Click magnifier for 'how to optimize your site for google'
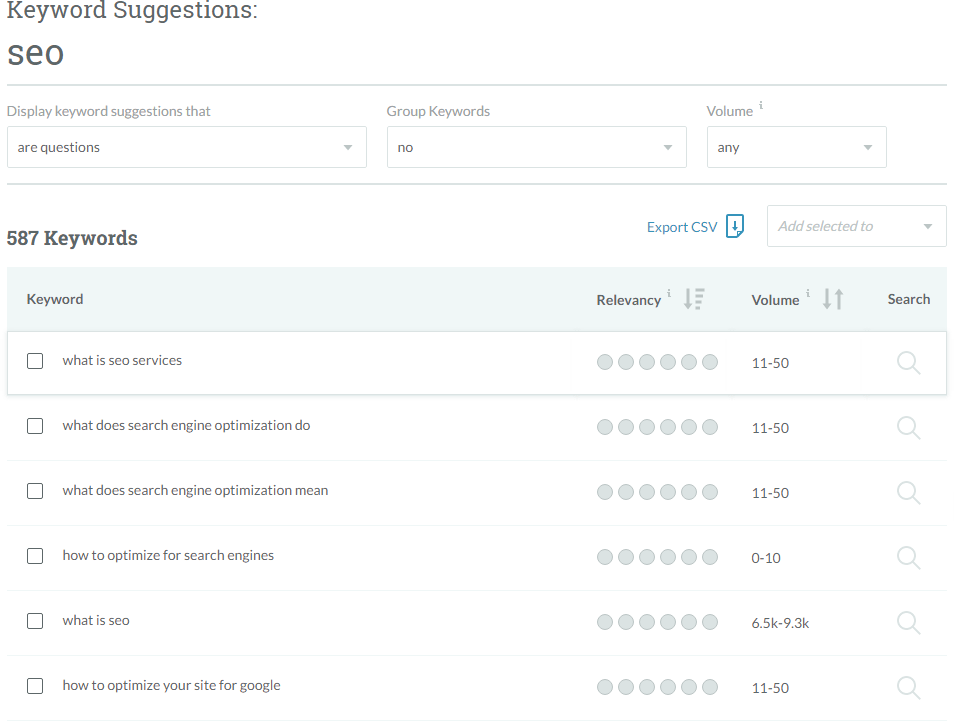This screenshot has width=954, height=721. pos(908,687)
